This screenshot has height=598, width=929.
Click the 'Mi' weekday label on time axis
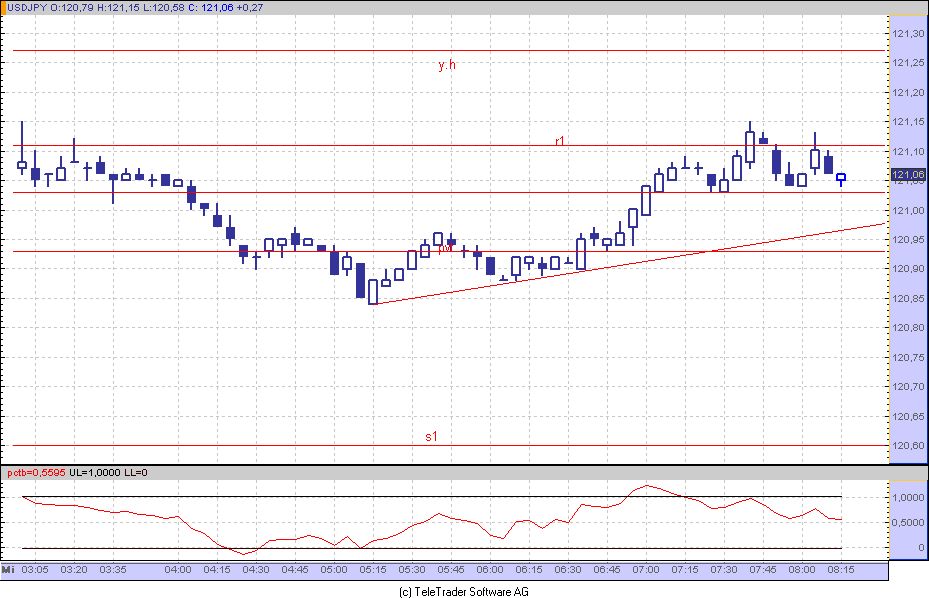8,570
